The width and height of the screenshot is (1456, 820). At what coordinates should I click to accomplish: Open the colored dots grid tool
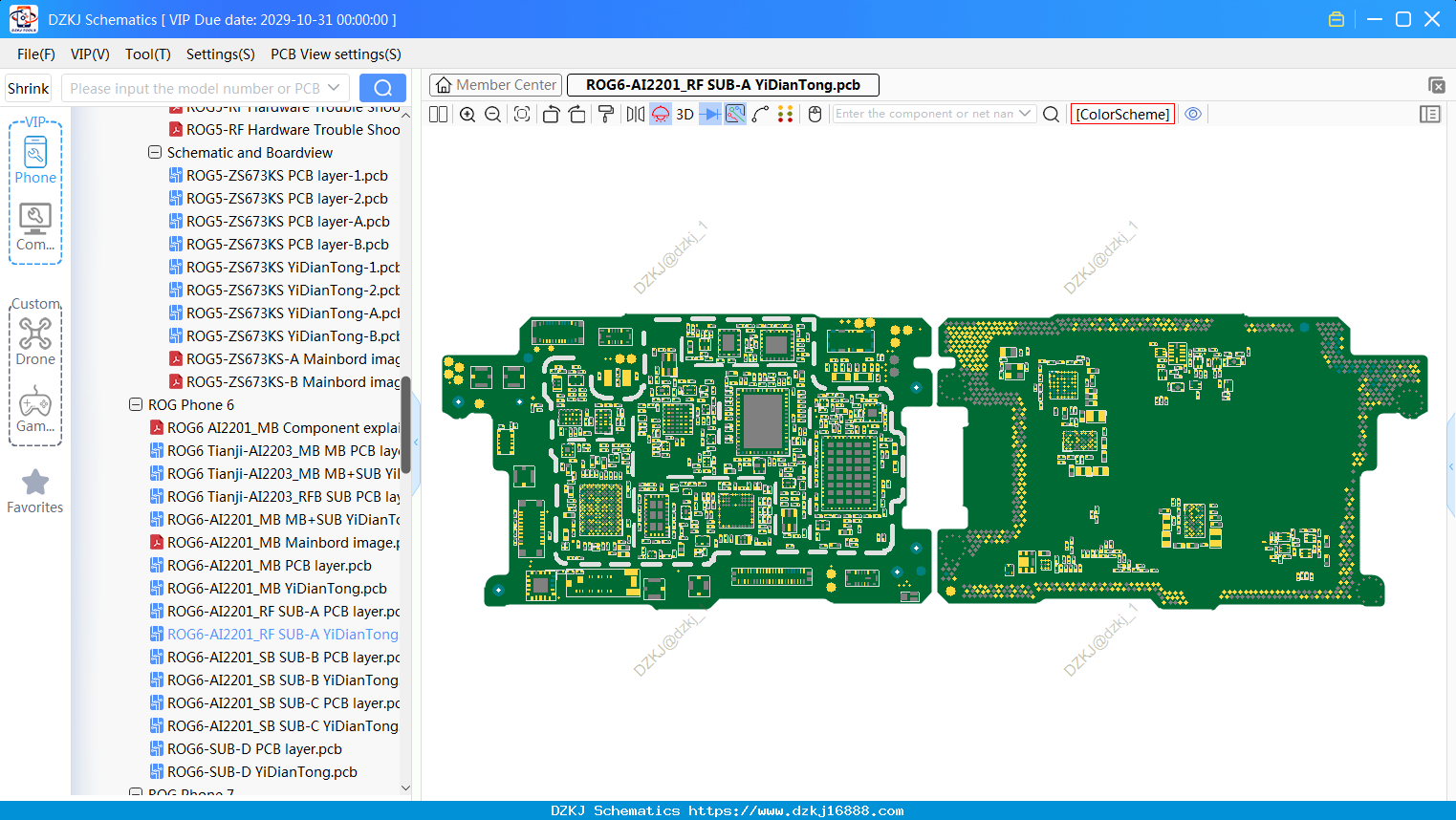pos(786,115)
